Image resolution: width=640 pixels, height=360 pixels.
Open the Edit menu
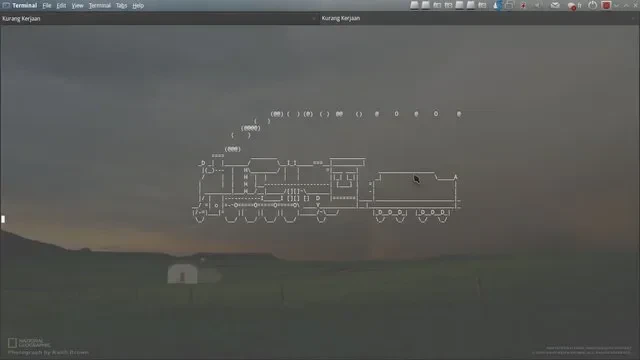pyautogui.click(x=61, y=6)
